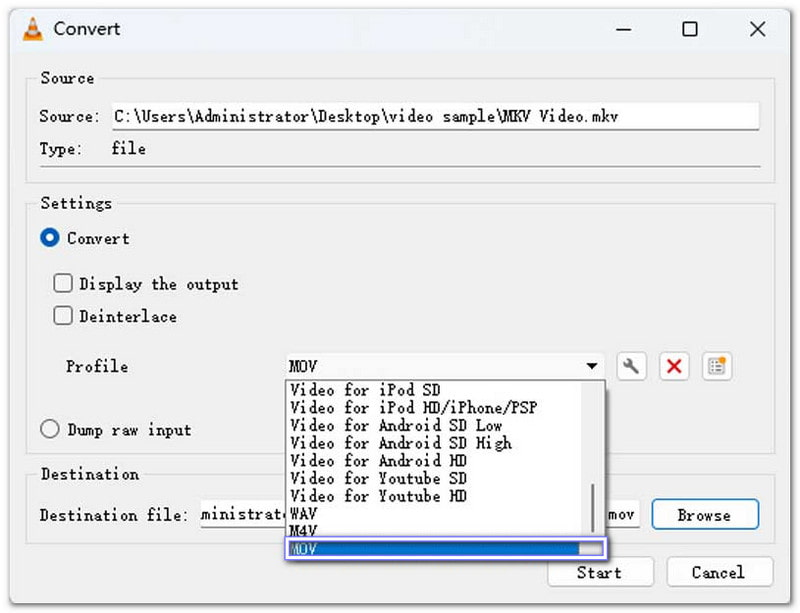The width and height of the screenshot is (800, 613).
Task: Minimize the Convert window
Action: point(623,29)
